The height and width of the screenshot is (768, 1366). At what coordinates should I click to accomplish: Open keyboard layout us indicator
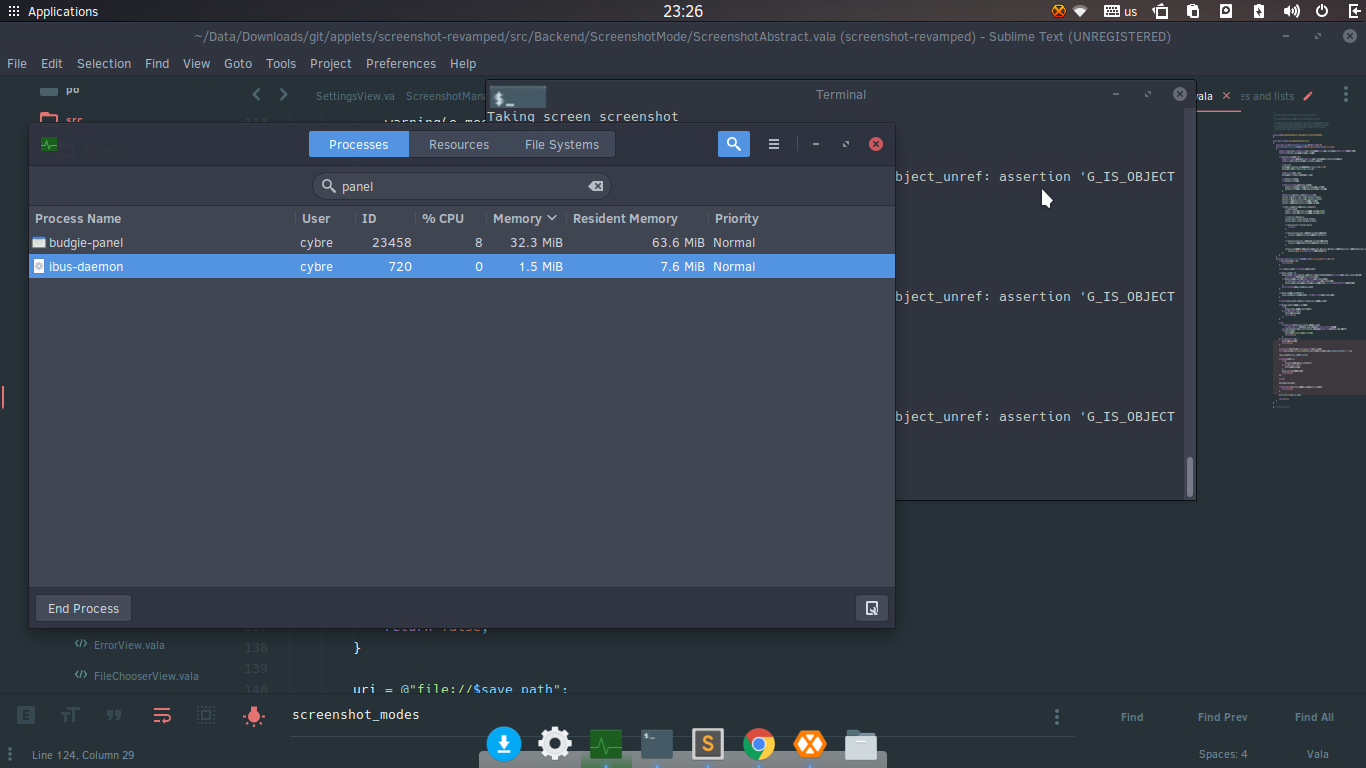(x=1121, y=12)
